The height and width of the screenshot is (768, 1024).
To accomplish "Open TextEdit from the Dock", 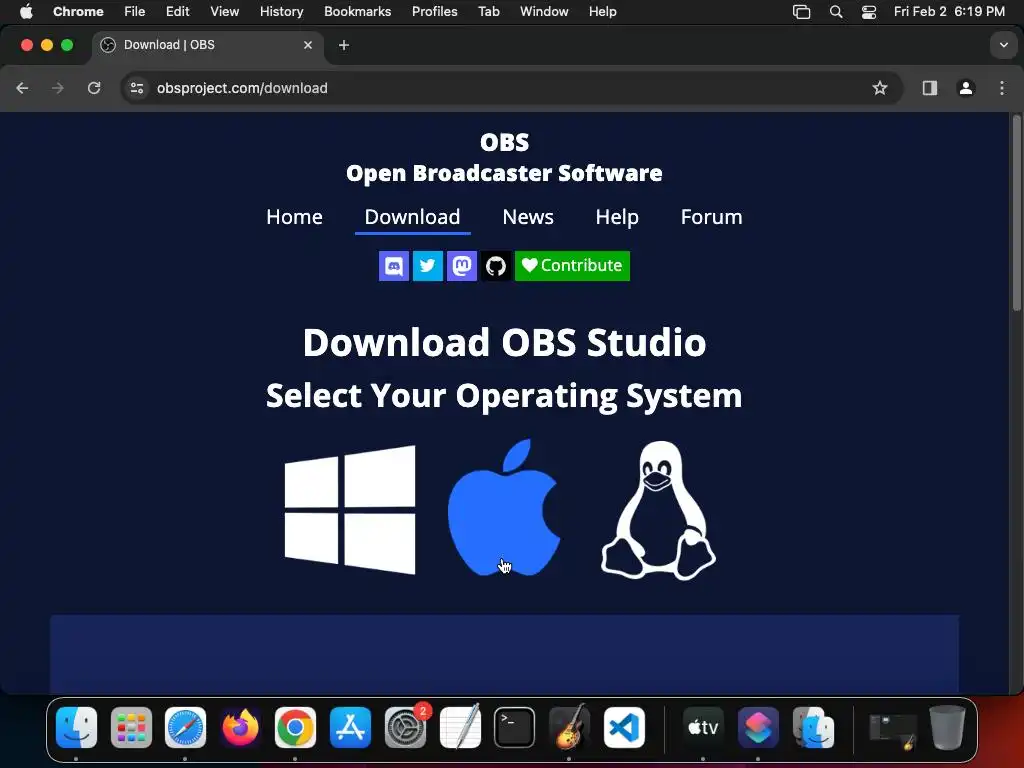I will click(460, 727).
